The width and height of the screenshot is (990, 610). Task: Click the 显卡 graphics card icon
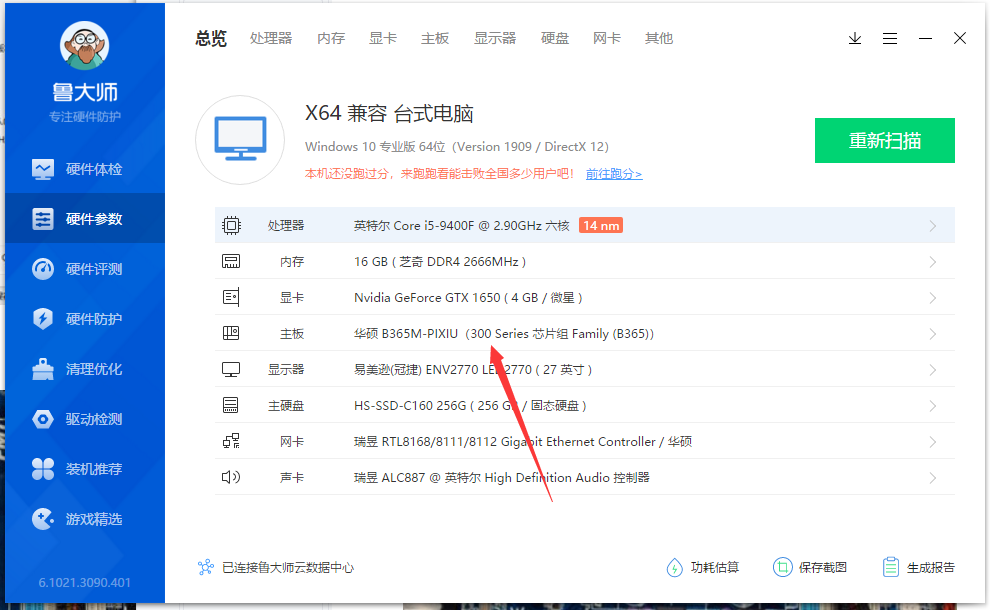point(231,297)
